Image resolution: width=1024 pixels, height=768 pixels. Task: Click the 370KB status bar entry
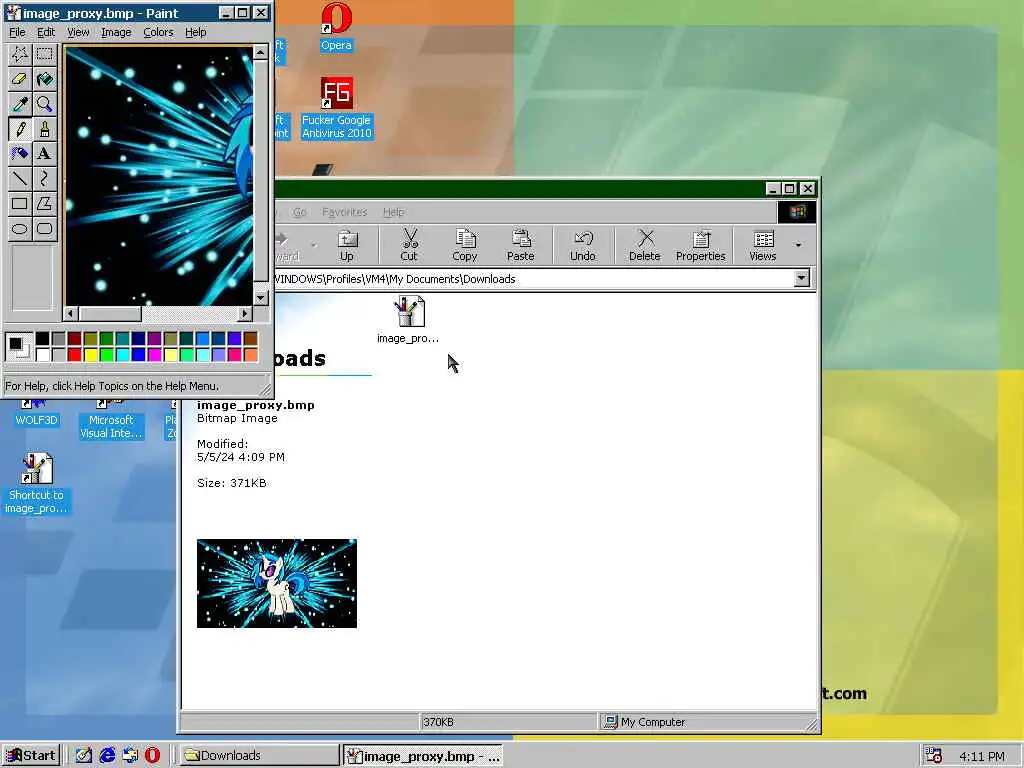508,722
